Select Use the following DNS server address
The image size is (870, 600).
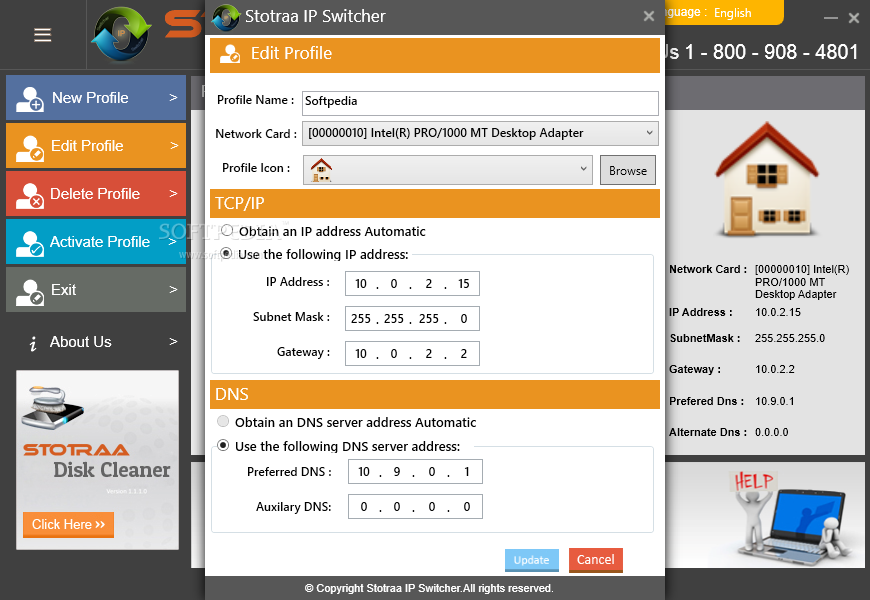point(222,445)
